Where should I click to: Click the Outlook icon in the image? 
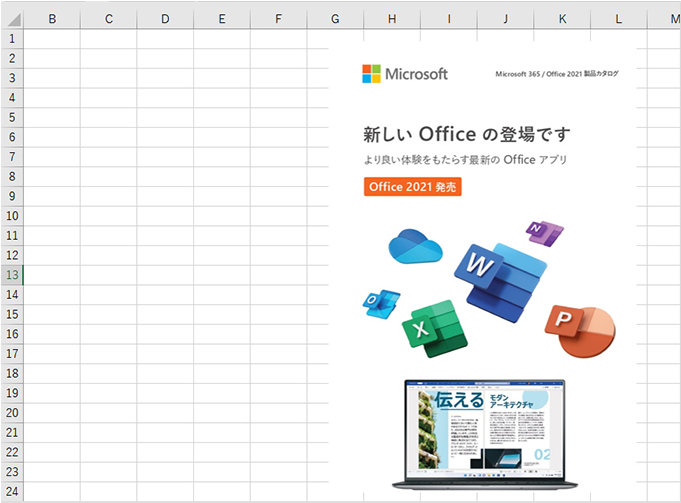(x=381, y=303)
